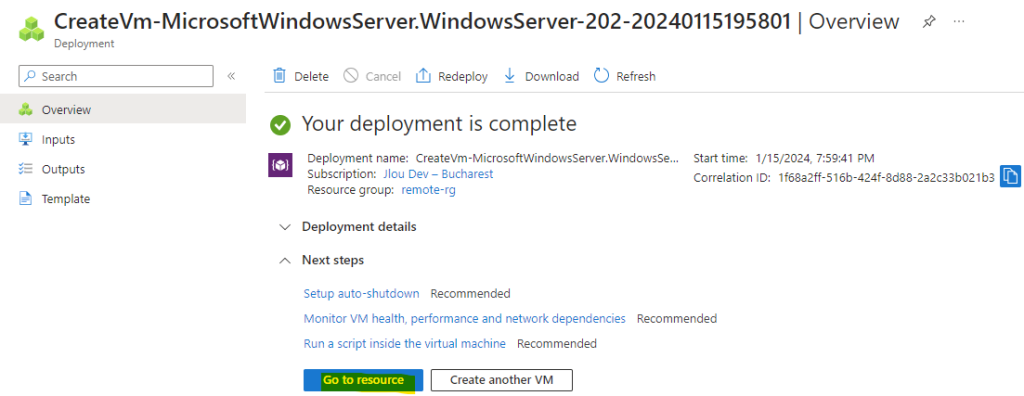Open the Inputs menu item
This screenshot has height=396, width=1024.
[123, 139]
